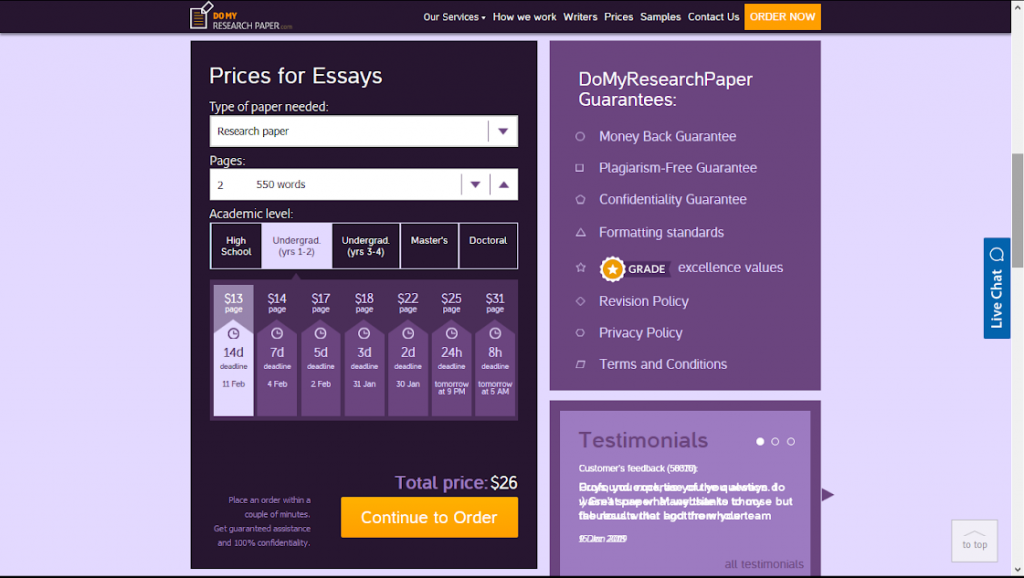Image resolution: width=1024 pixels, height=578 pixels.
Task: Decrease pages with the down arrow
Action: tap(475, 185)
